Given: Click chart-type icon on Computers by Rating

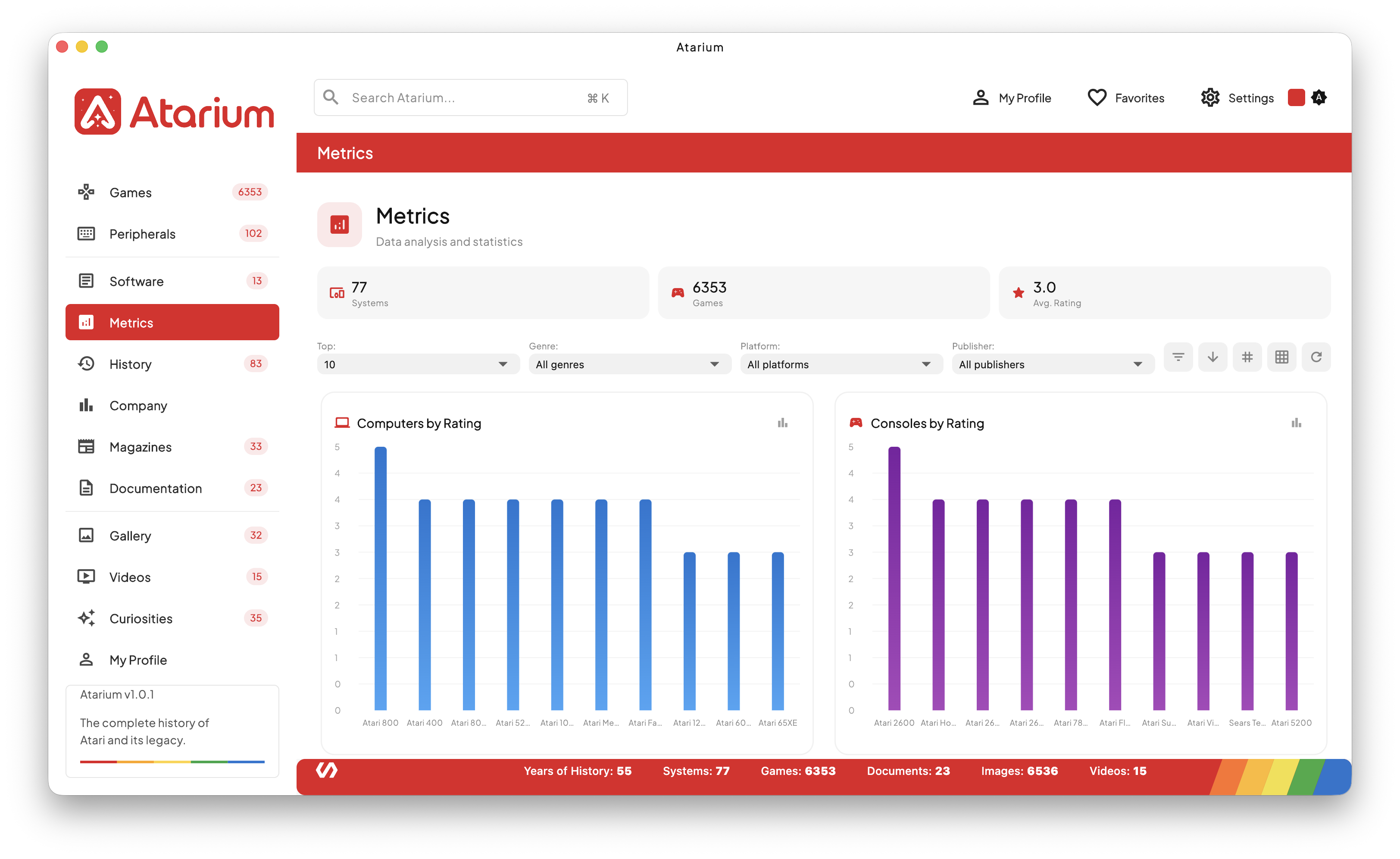Looking at the screenshot, I should [x=782, y=423].
